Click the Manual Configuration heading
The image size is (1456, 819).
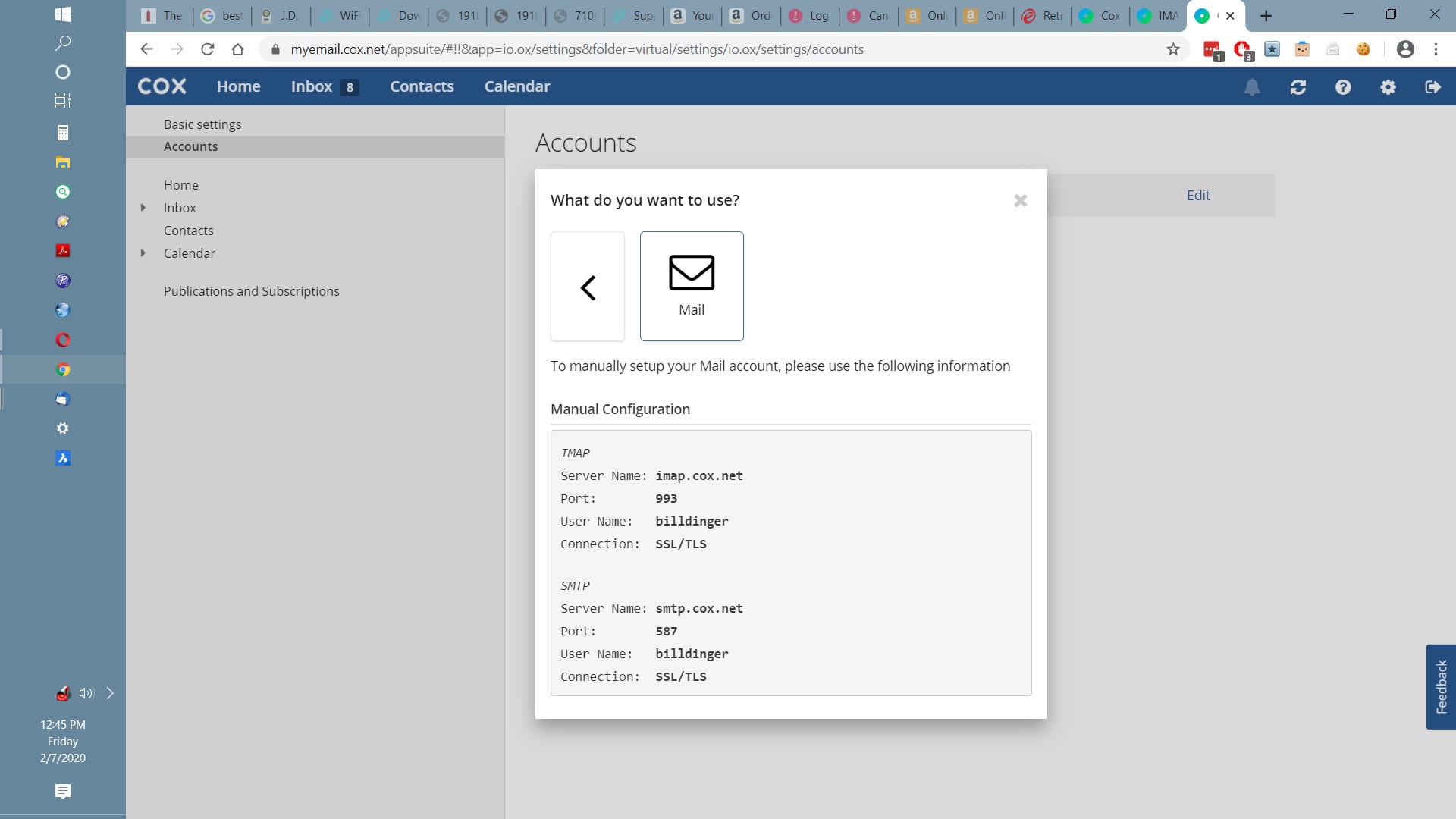point(620,409)
